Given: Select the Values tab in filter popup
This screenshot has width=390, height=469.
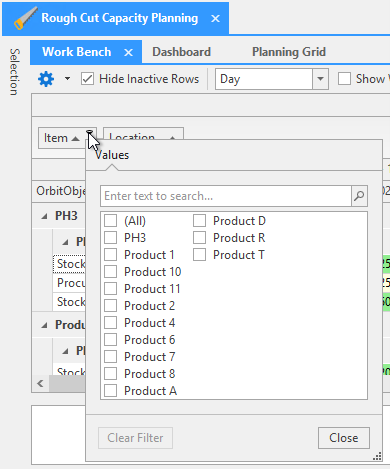Looking at the screenshot, I should pos(112,155).
